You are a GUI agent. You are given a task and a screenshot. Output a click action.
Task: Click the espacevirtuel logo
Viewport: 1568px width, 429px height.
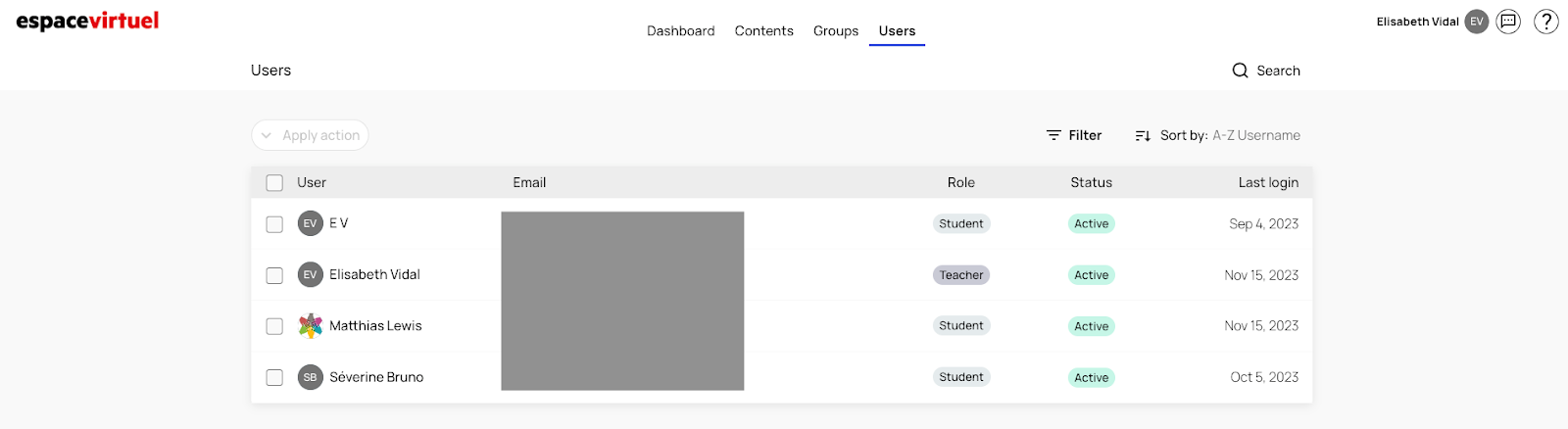87,22
